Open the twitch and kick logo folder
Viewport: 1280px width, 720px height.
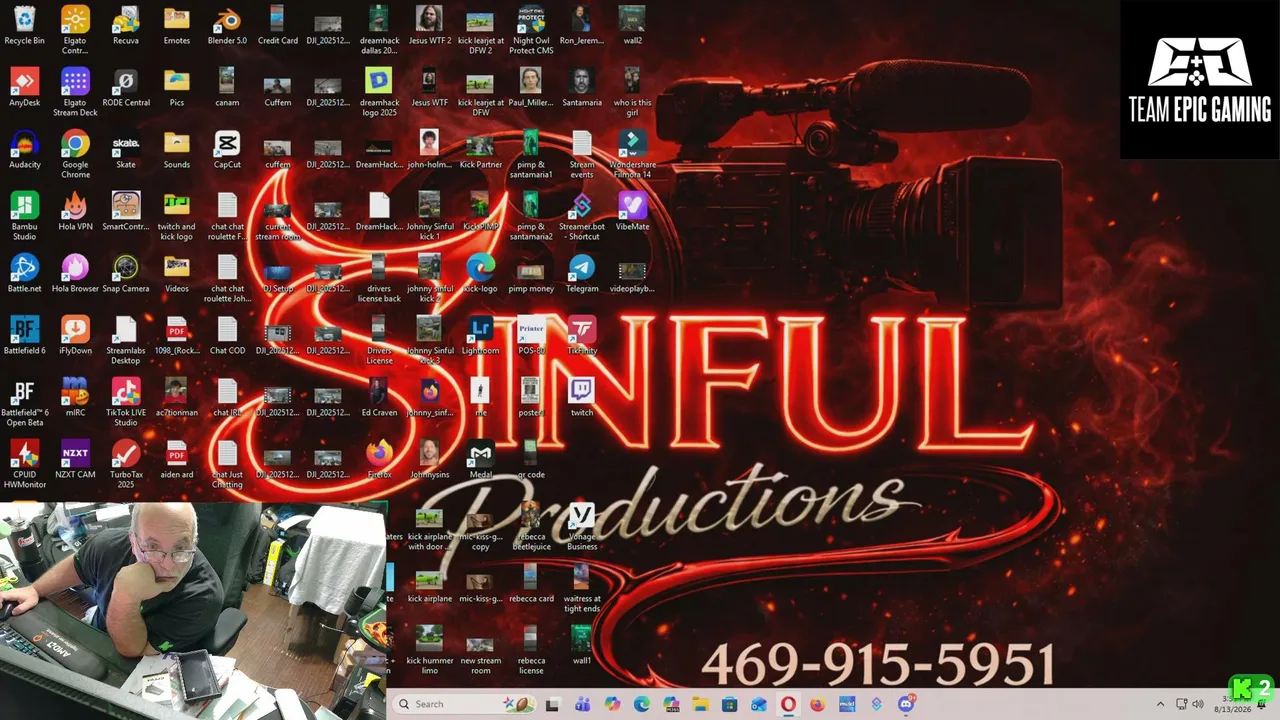(x=177, y=217)
